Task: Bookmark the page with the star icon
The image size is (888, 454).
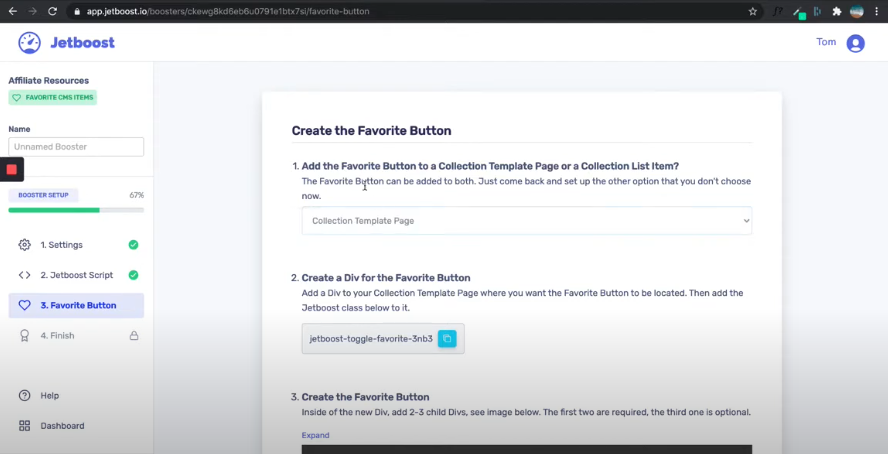Action: pos(753,11)
